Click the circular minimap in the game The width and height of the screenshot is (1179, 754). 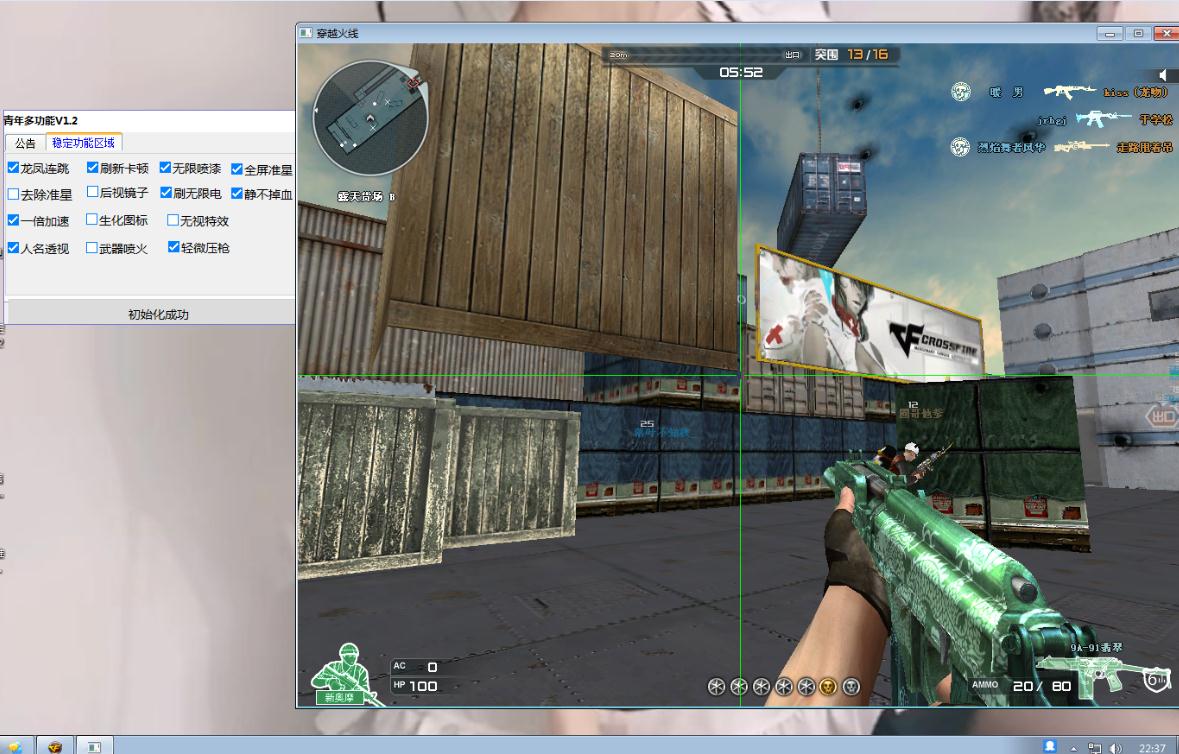(x=370, y=118)
